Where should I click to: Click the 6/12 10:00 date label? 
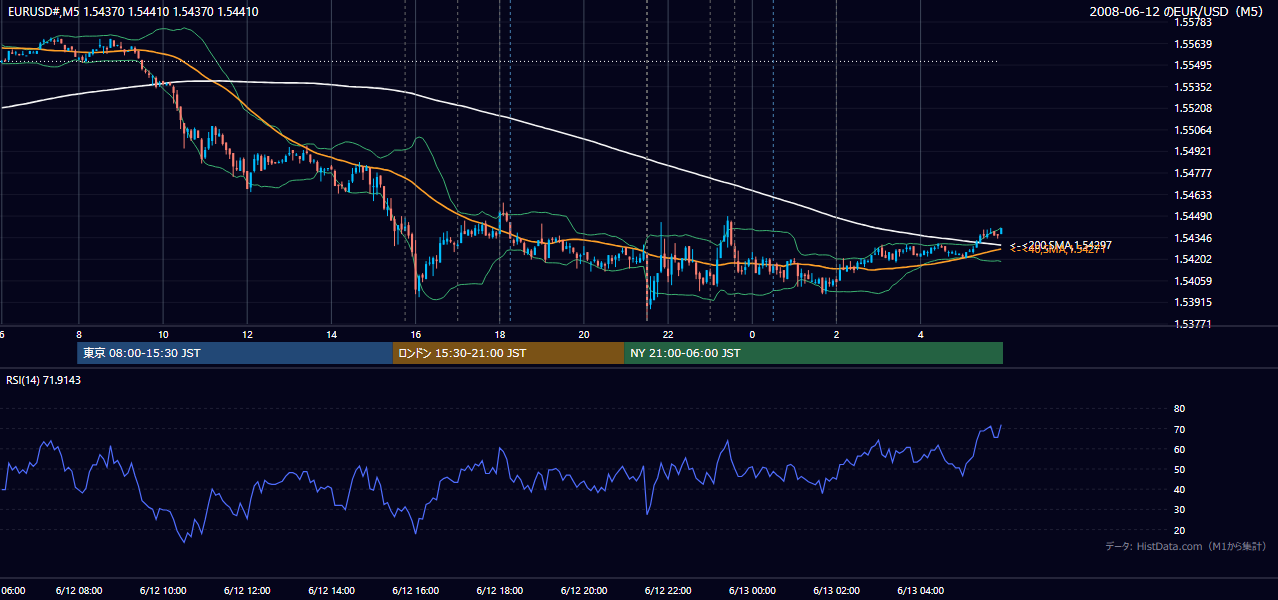pos(162,591)
